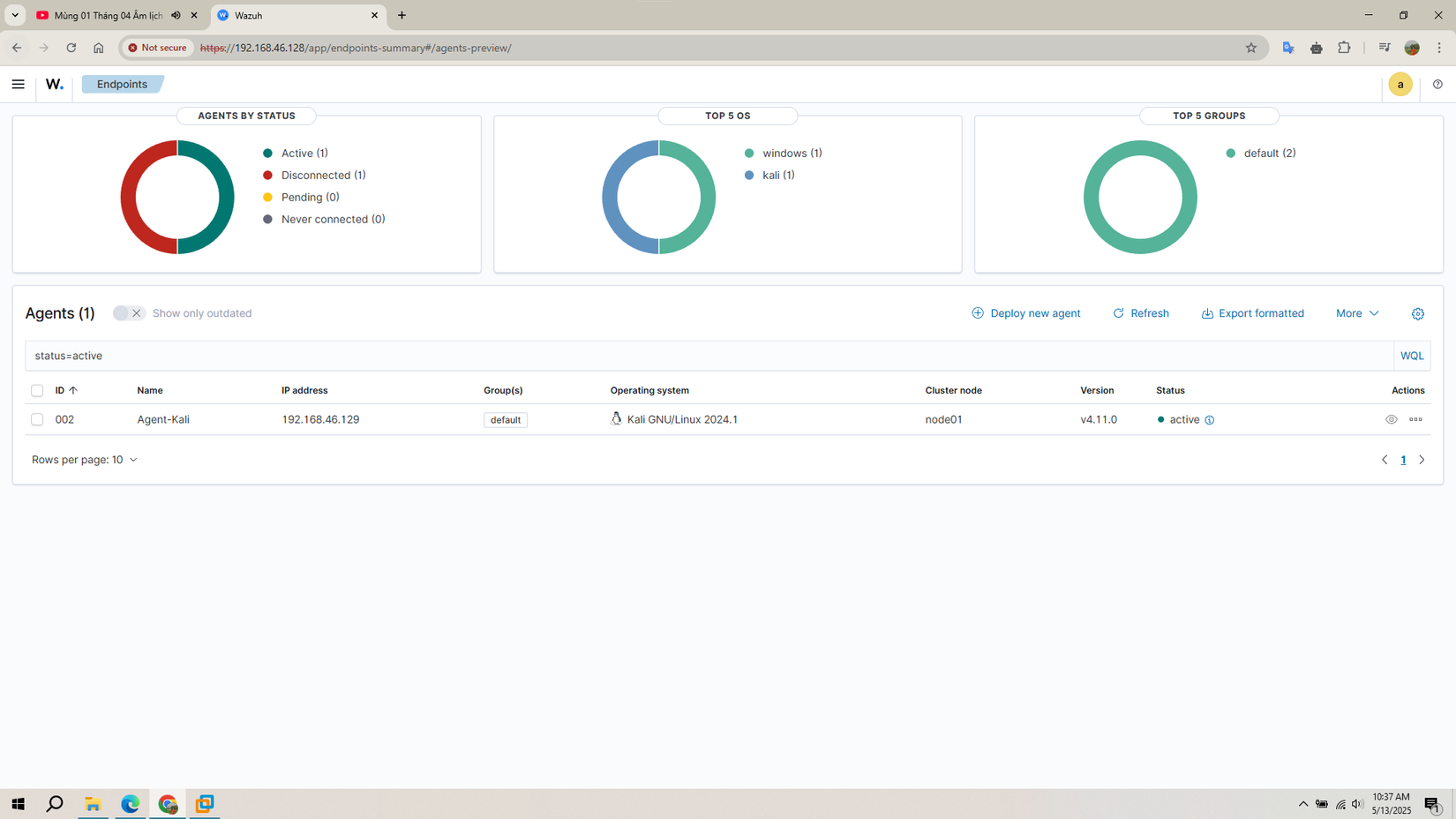Reload the browser page
The width and height of the screenshot is (1456, 819).
71,48
